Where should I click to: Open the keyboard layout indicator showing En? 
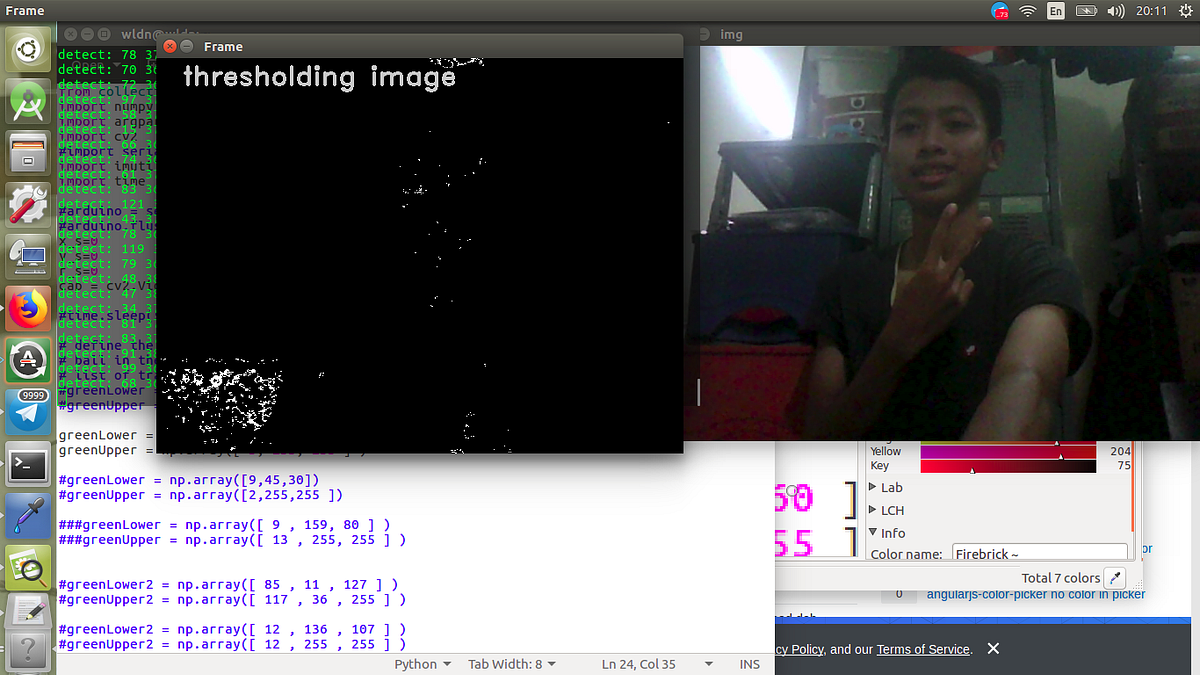click(1055, 11)
